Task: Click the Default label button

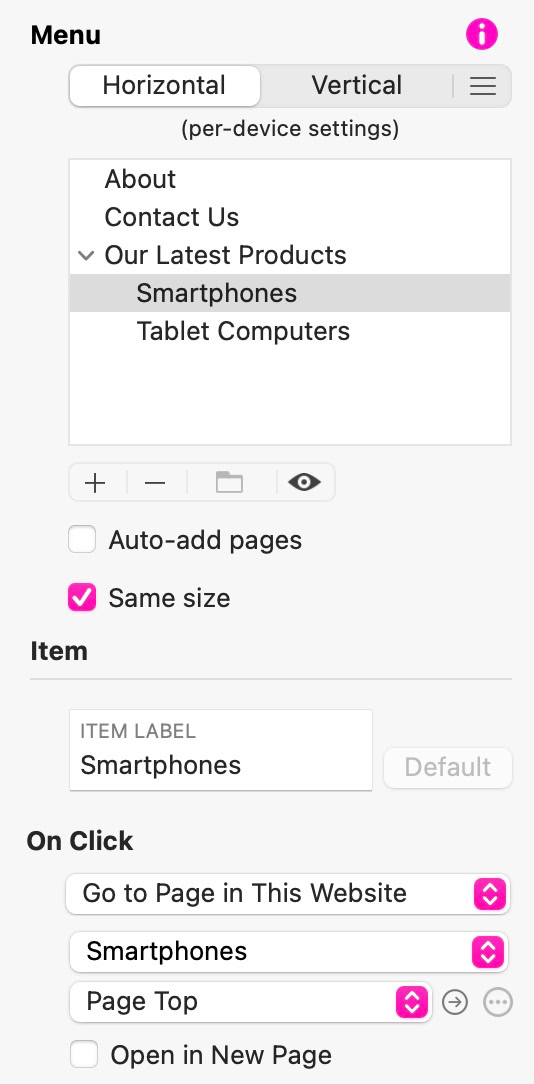Action: [448, 767]
